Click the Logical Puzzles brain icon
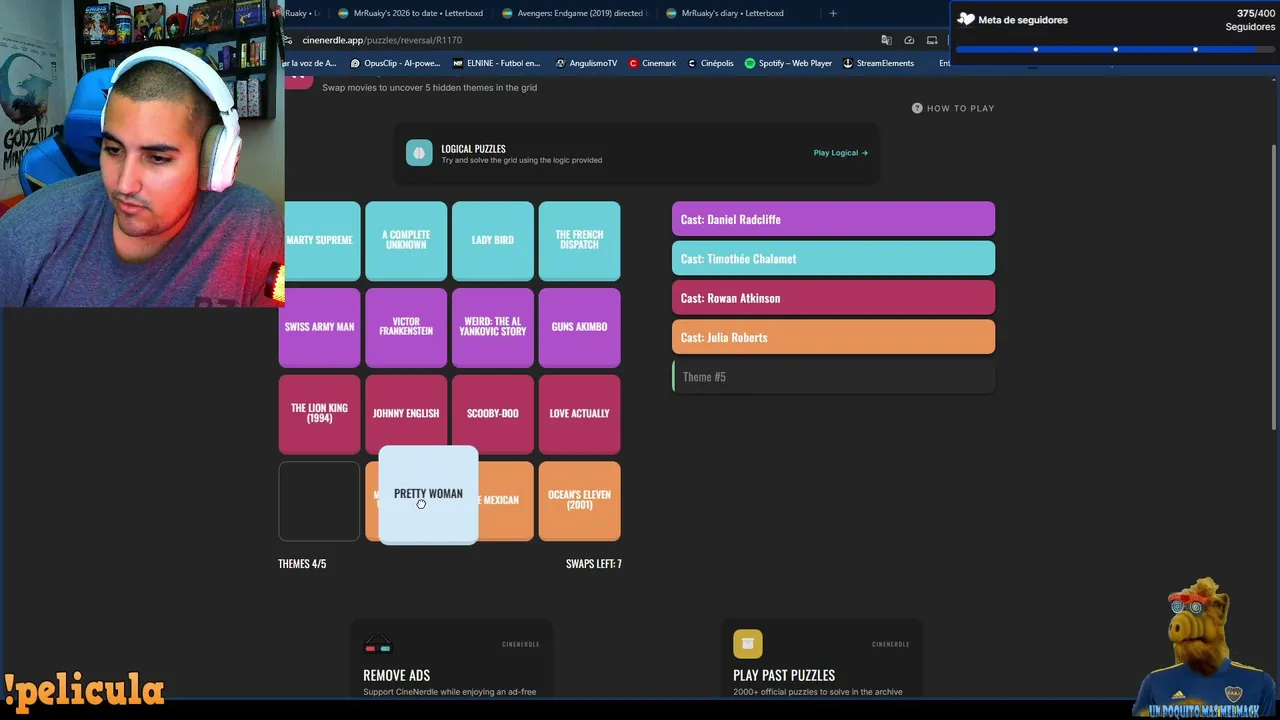 419,153
